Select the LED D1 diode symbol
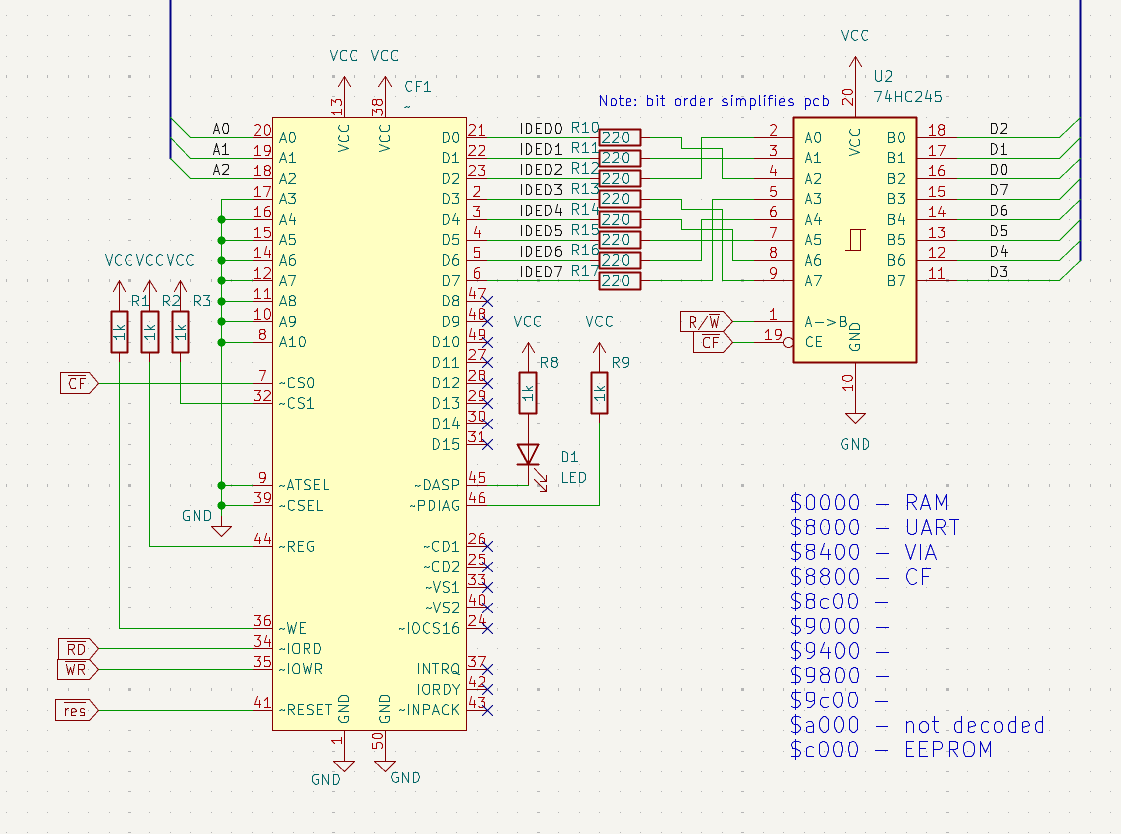This screenshot has height=834, width=1121. point(527,455)
